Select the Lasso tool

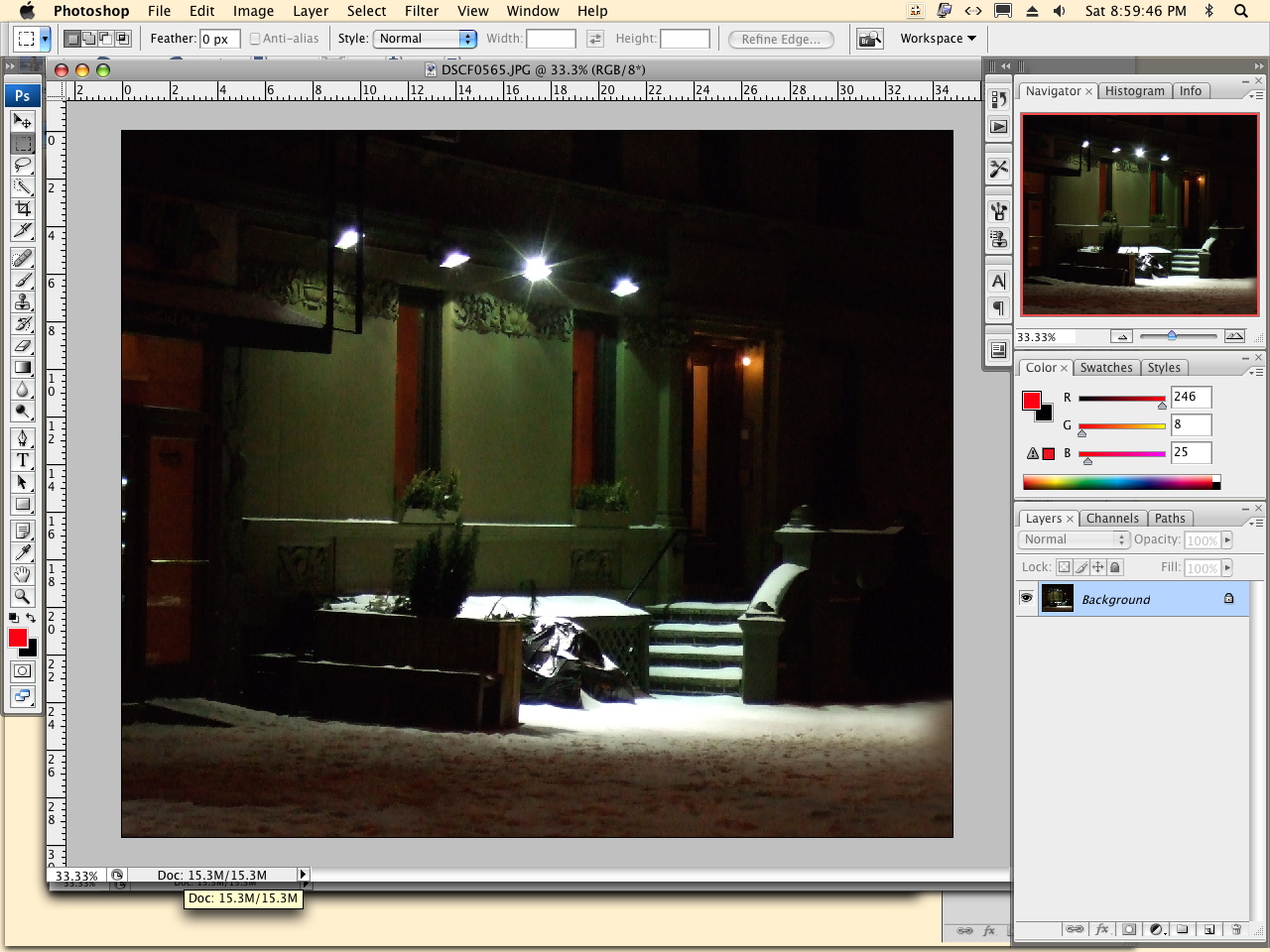tap(22, 165)
